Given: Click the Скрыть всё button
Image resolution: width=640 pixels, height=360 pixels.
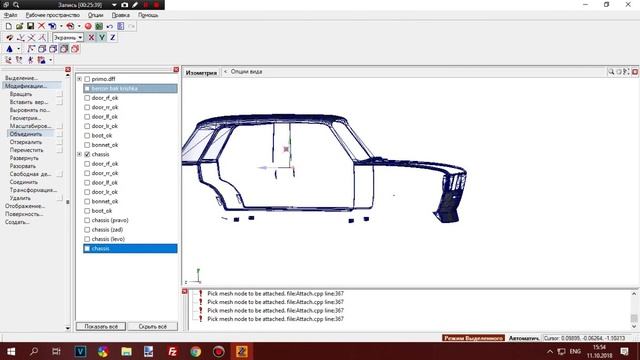Looking at the screenshot, I should tap(153, 327).
